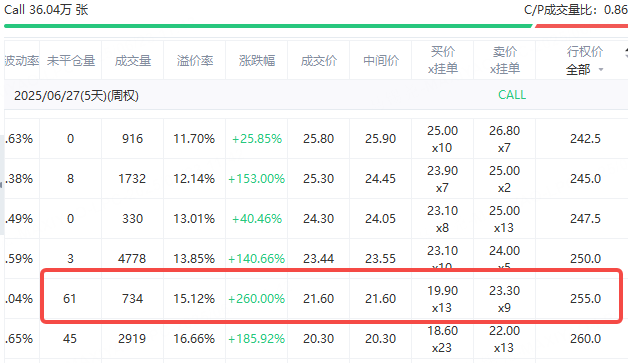Click bid price 23.10 x8 cell
Image resolution: width=628 pixels, height=363 pixels.
click(x=442, y=219)
